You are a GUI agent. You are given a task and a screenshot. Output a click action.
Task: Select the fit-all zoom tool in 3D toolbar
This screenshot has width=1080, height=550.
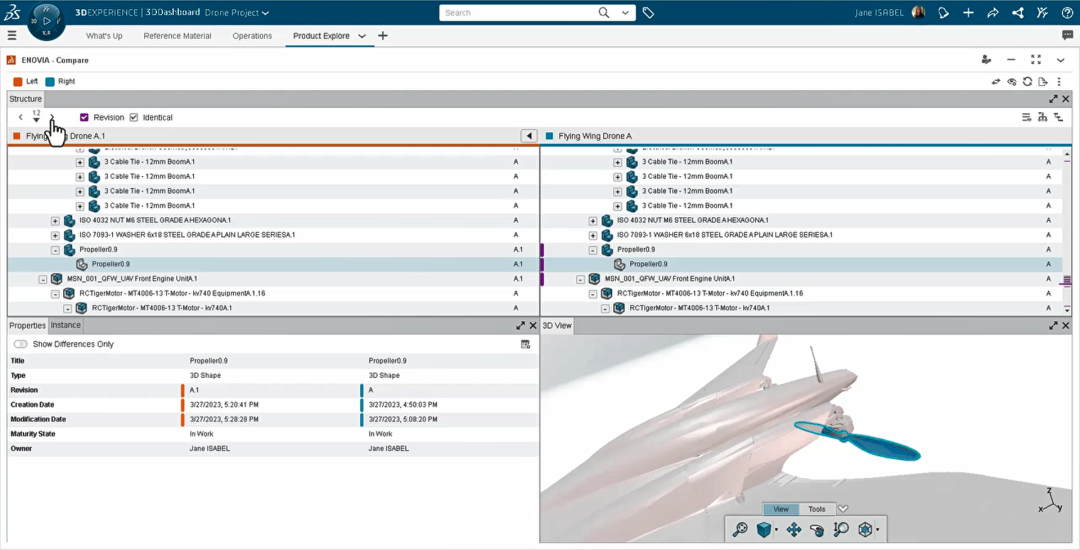tap(740, 529)
